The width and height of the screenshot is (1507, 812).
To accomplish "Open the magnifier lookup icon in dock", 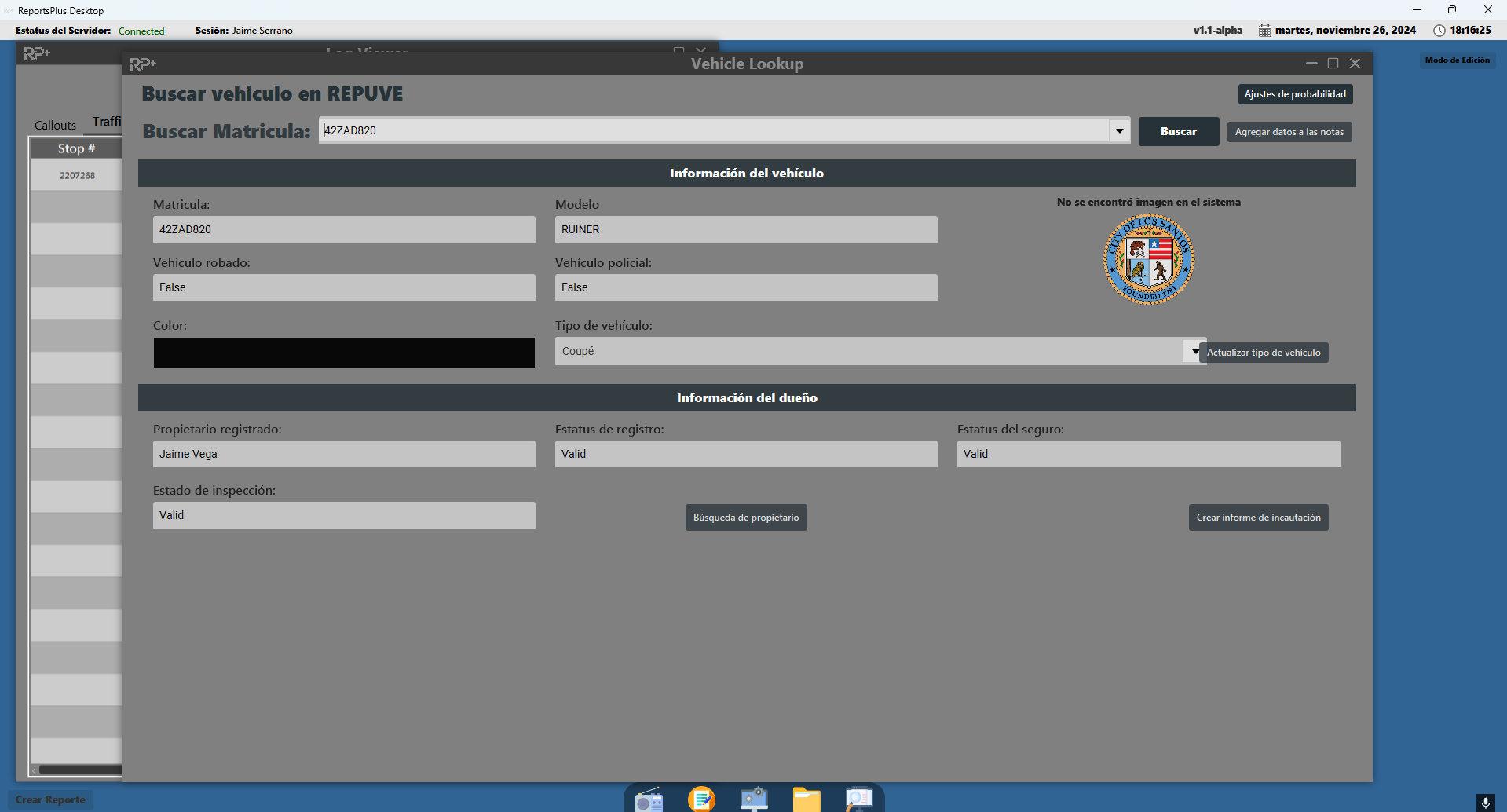I will tap(858, 799).
